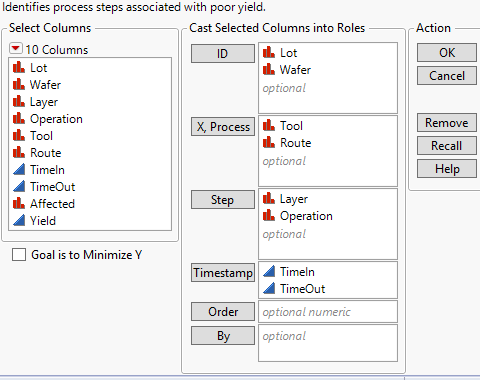This screenshot has width=480, height=380.
Task: Open Help for this dialog
Action: [447, 169]
